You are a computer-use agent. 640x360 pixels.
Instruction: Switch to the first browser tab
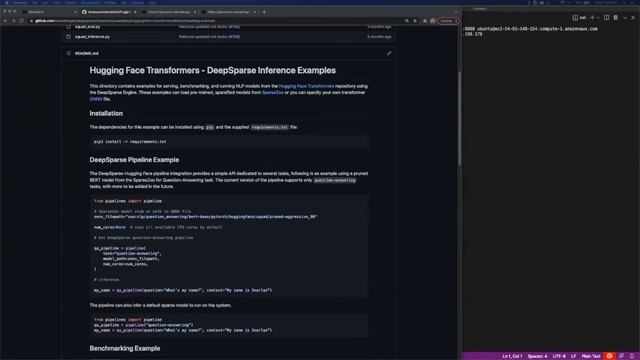[x=49, y=12]
